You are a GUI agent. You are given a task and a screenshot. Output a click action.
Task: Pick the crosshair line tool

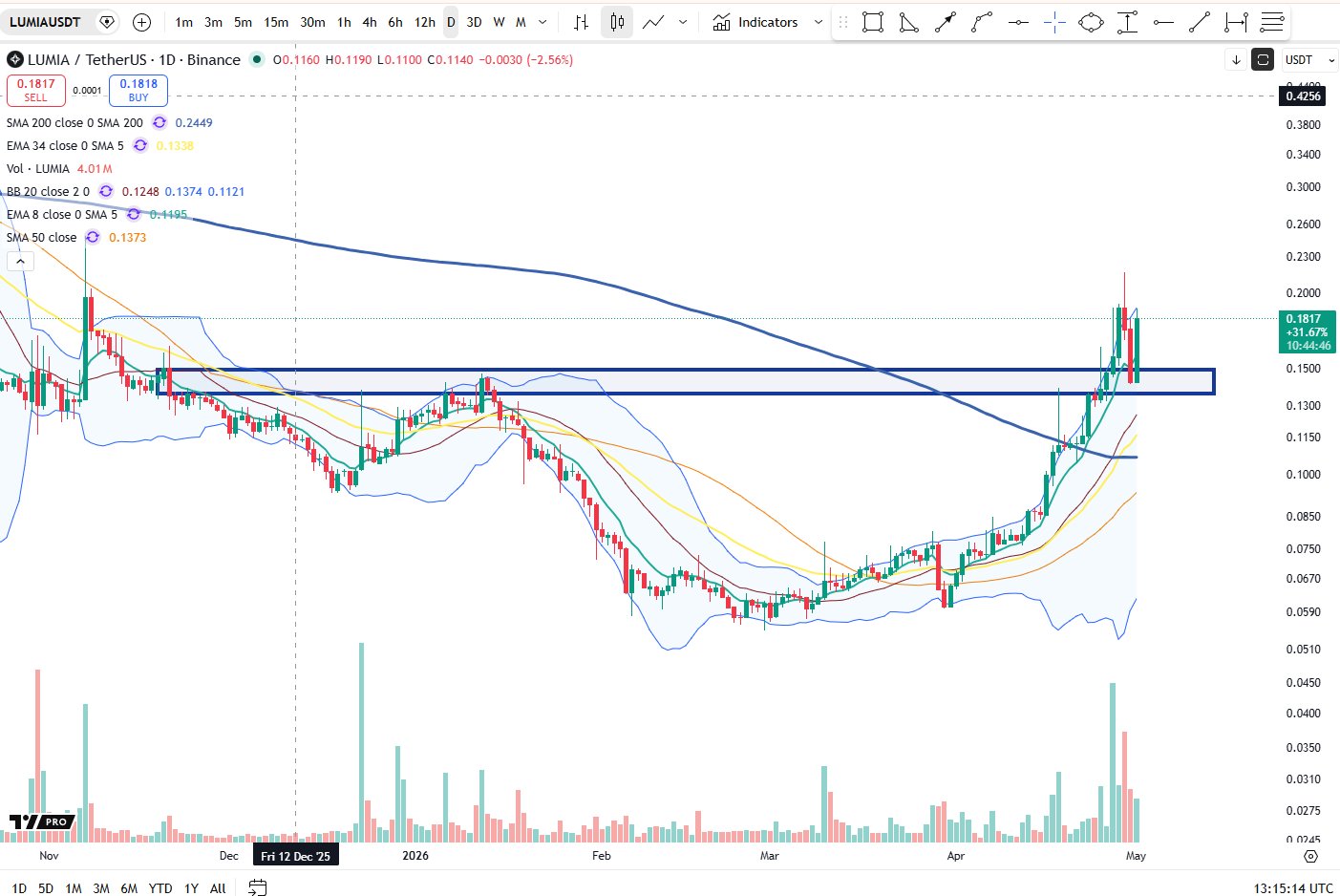[x=1054, y=22]
